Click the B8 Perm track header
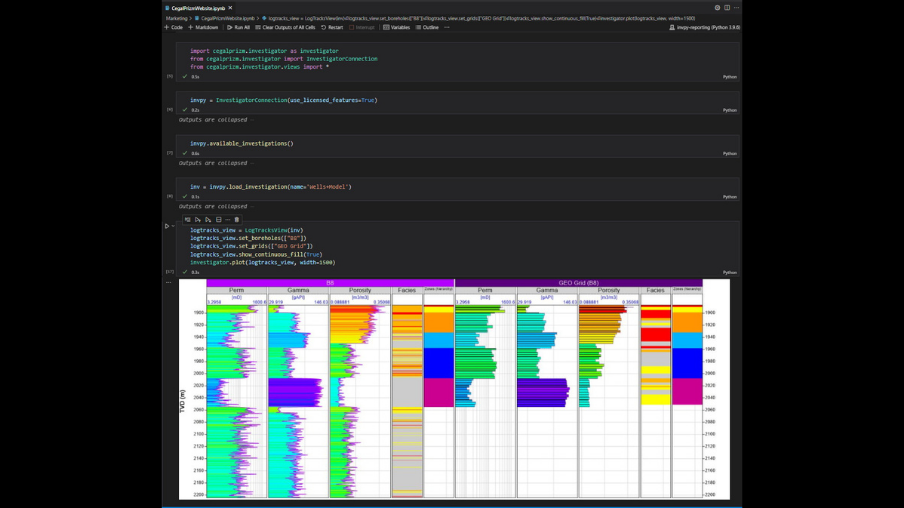This screenshot has width=904, height=508. click(236, 291)
